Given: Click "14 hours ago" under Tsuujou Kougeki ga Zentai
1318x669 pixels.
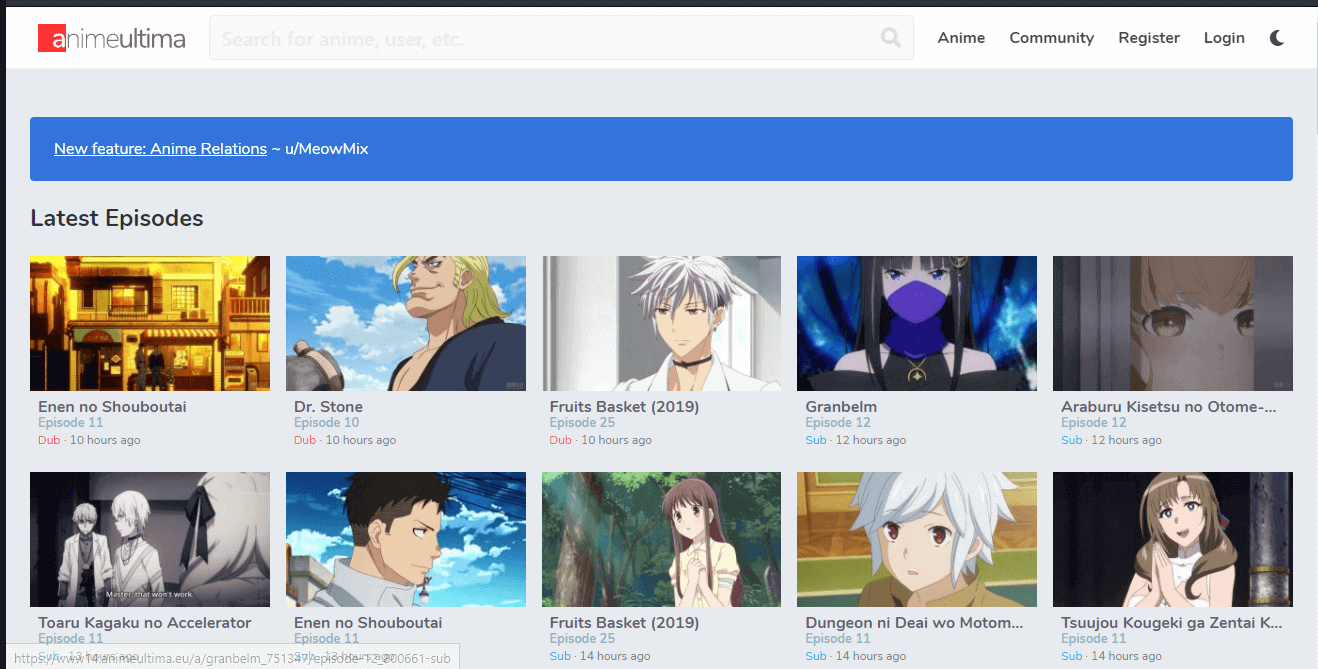Looking at the screenshot, I should [1127, 656].
